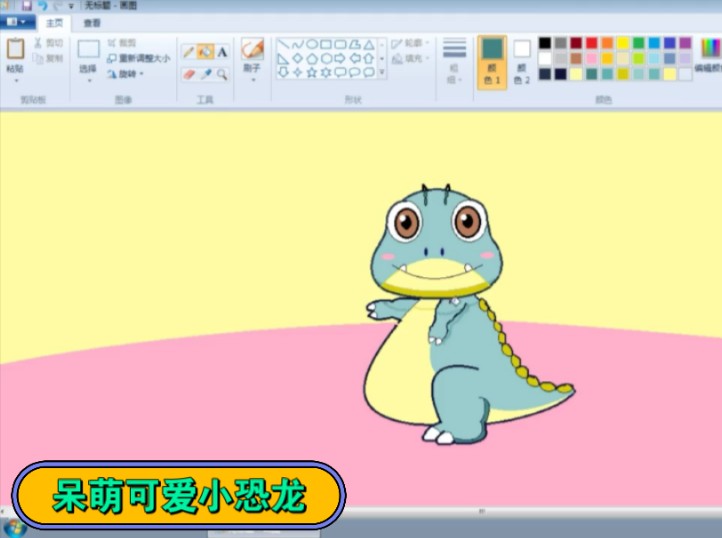
Task: Choose the Line shape
Action: [284, 44]
